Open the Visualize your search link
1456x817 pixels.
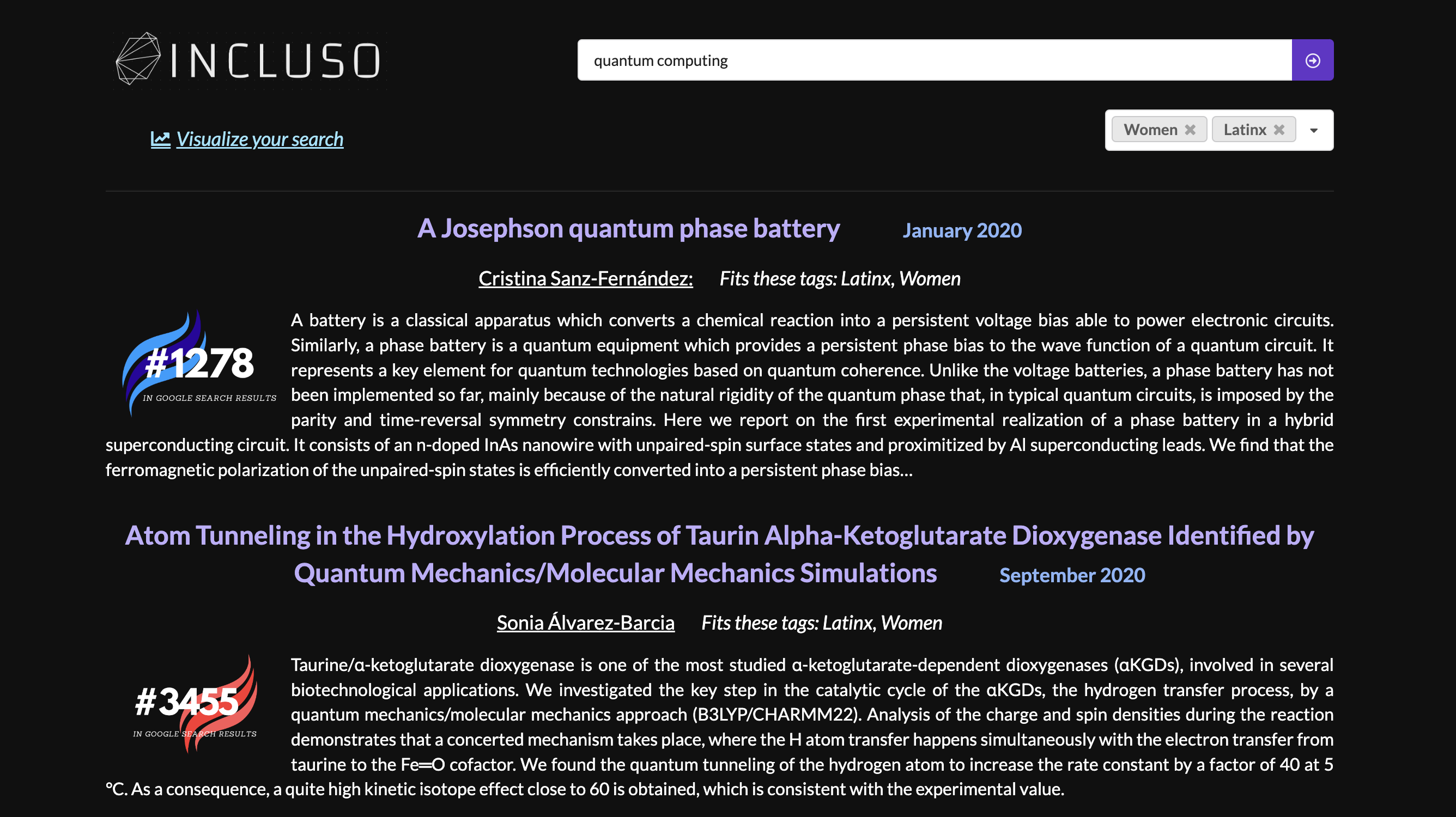pos(259,139)
